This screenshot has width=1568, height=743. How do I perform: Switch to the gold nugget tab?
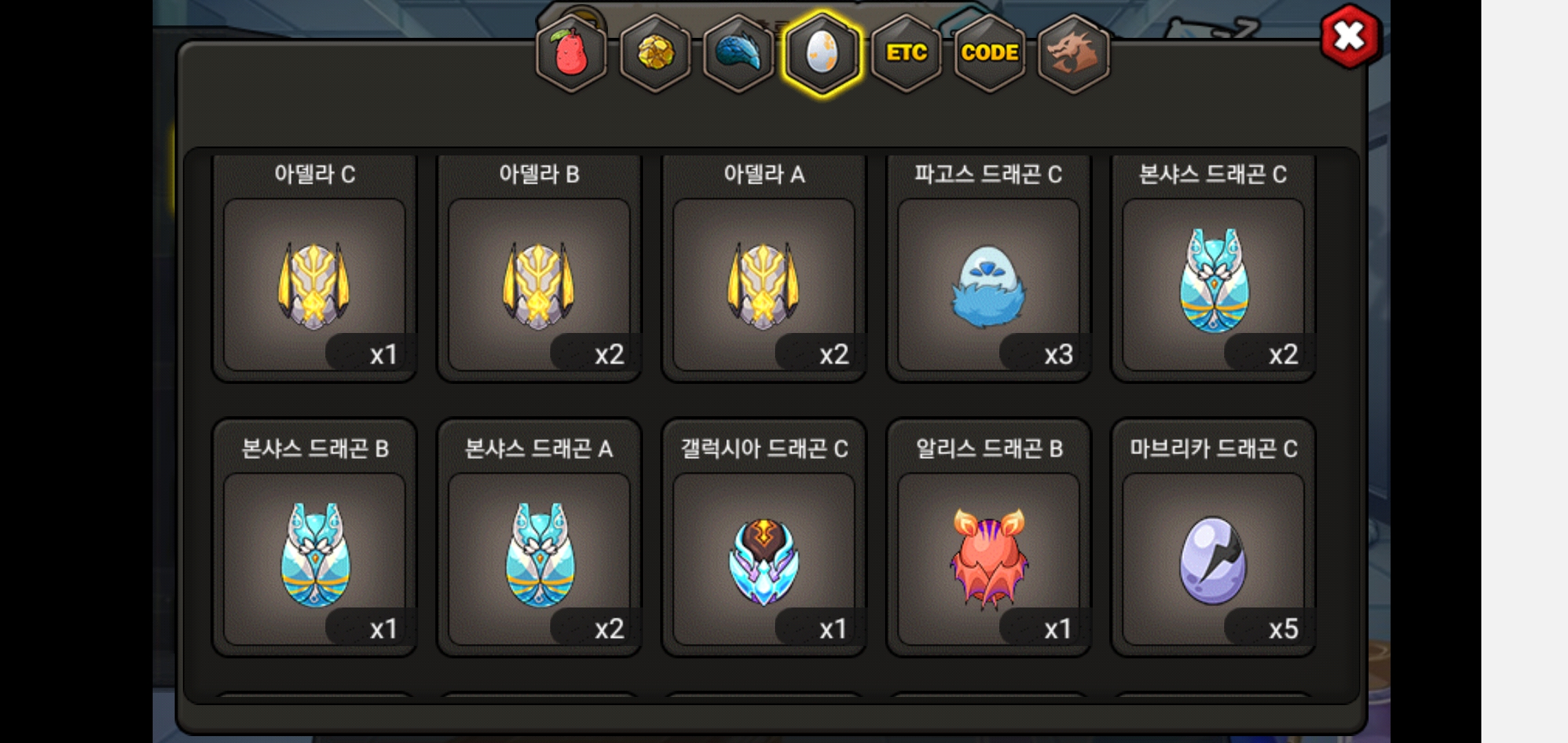click(655, 53)
